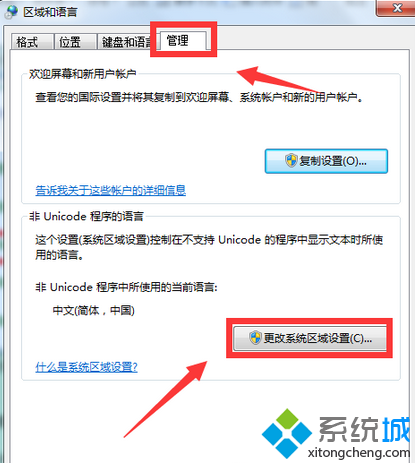Open 更改系统区域设置(C)... dialog
Screen dimensions: 415x463
click(310, 338)
